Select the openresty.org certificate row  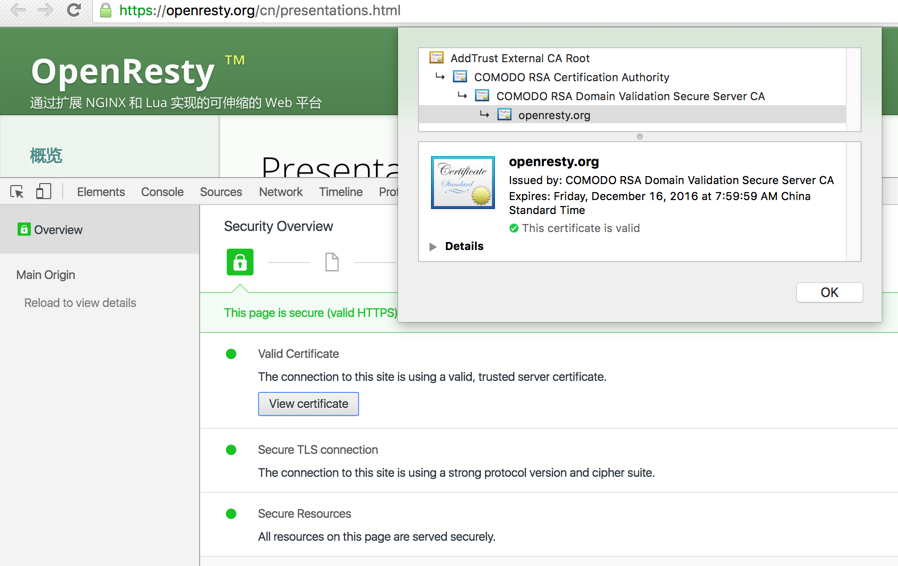point(632,115)
